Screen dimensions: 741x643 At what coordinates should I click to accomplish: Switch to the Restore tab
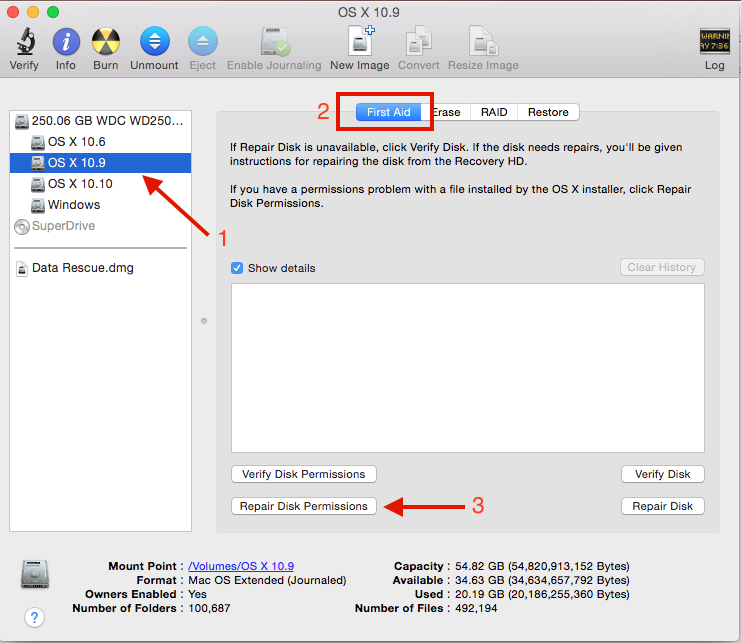point(548,112)
